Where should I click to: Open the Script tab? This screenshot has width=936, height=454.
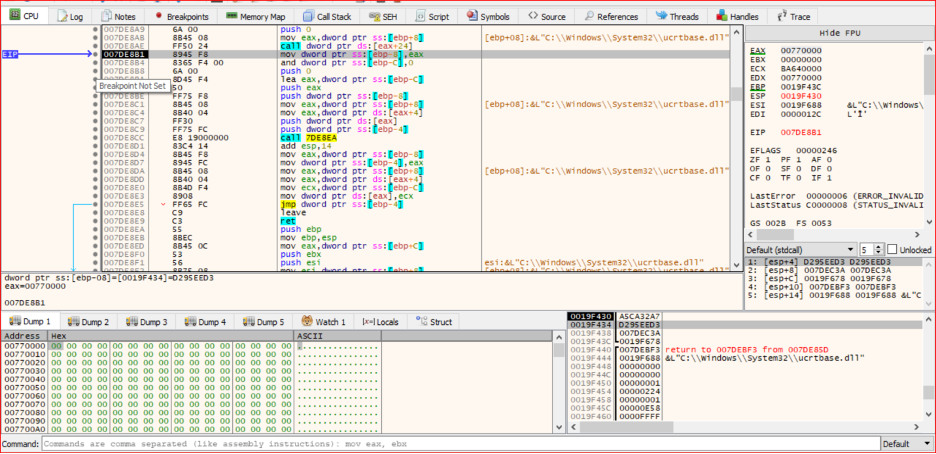(x=432, y=17)
